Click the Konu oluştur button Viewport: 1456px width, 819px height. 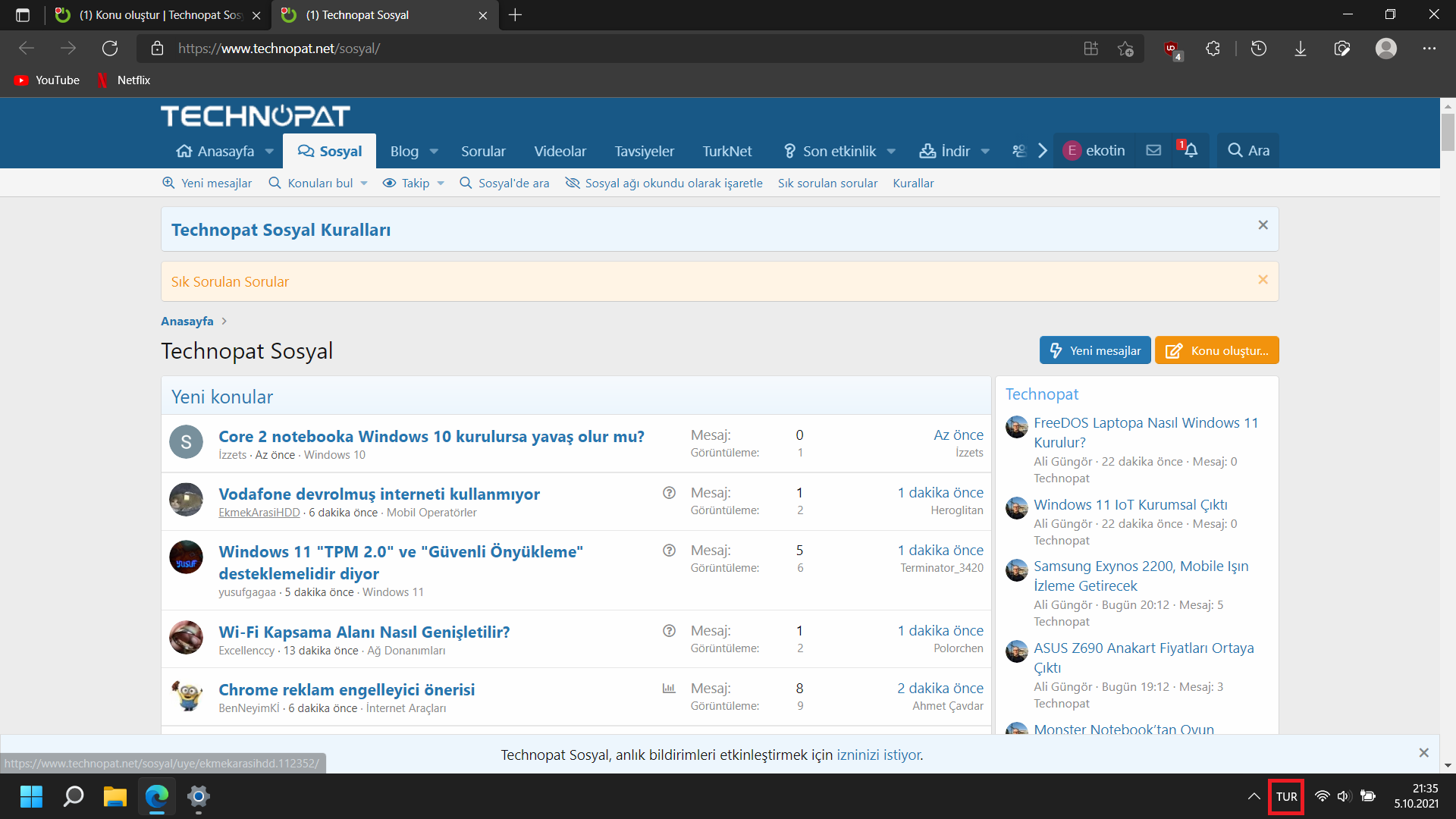(x=1216, y=350)
